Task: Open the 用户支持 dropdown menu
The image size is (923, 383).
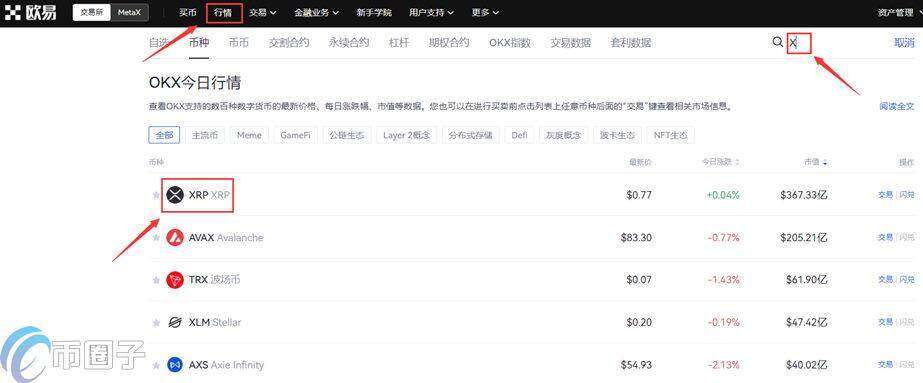Action: pos(431,12)
